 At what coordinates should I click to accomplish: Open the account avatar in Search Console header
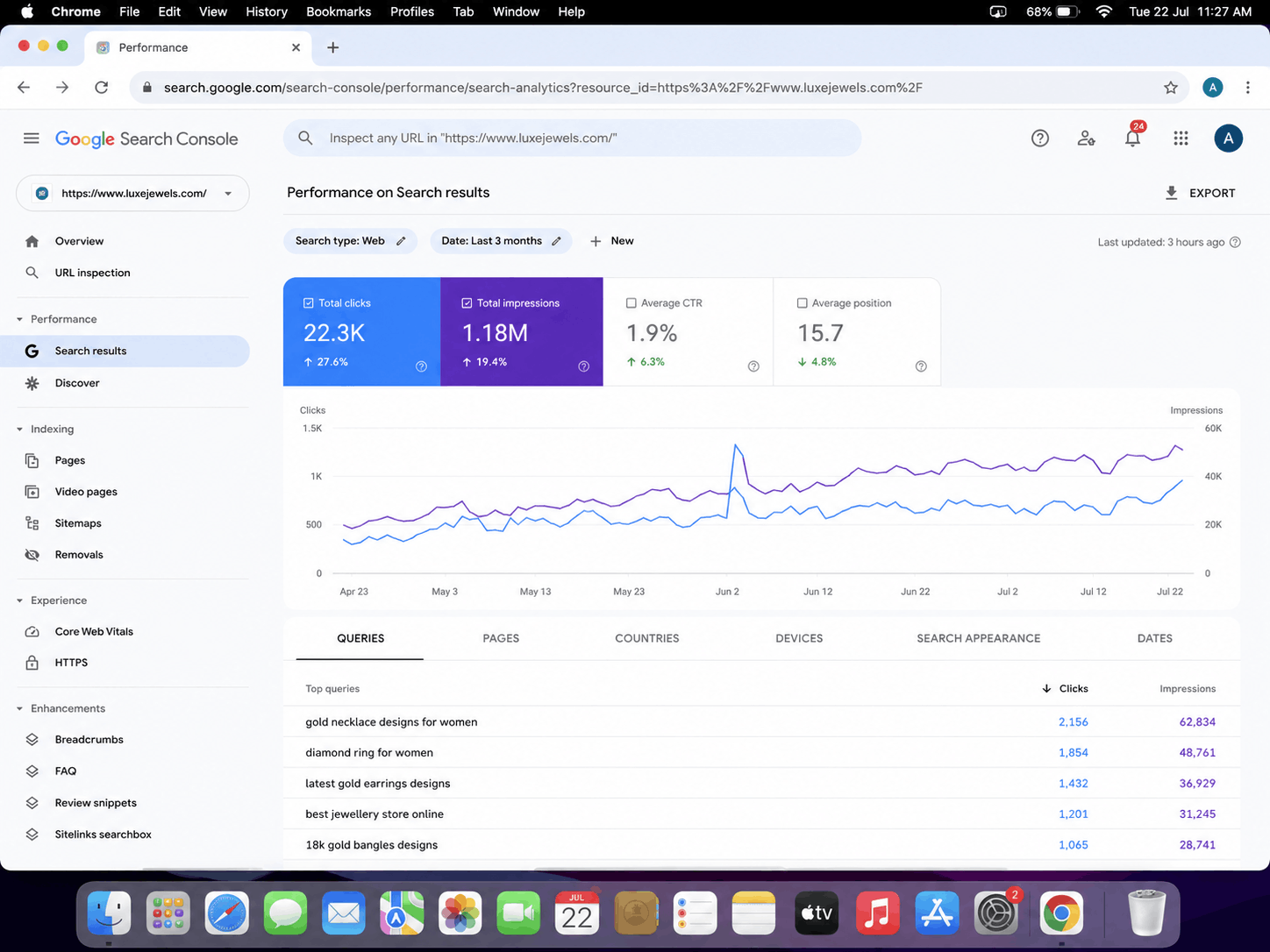pyautogui.click(x=1228, y=139)
